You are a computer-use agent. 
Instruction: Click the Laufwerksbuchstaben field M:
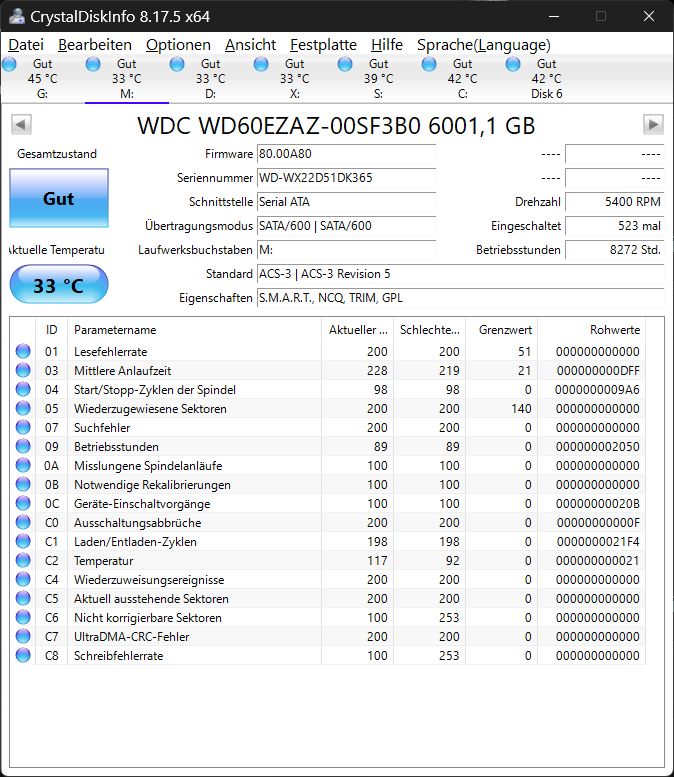coord(346,250)
